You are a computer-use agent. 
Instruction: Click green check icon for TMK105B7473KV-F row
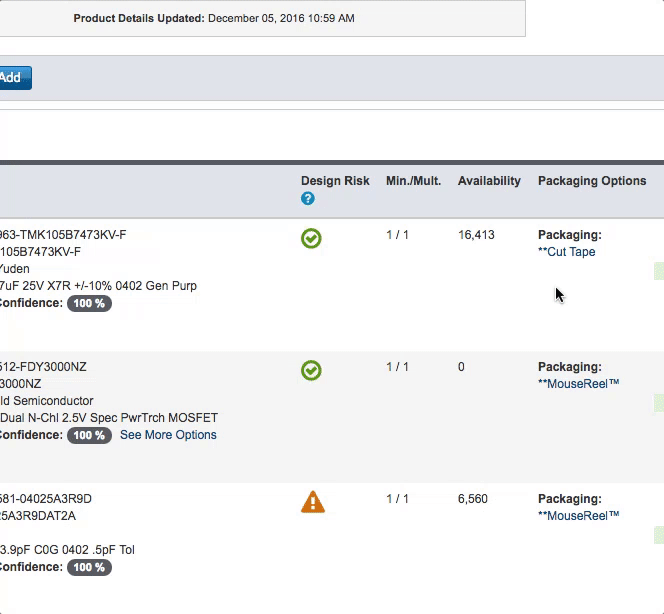point(311,239)
